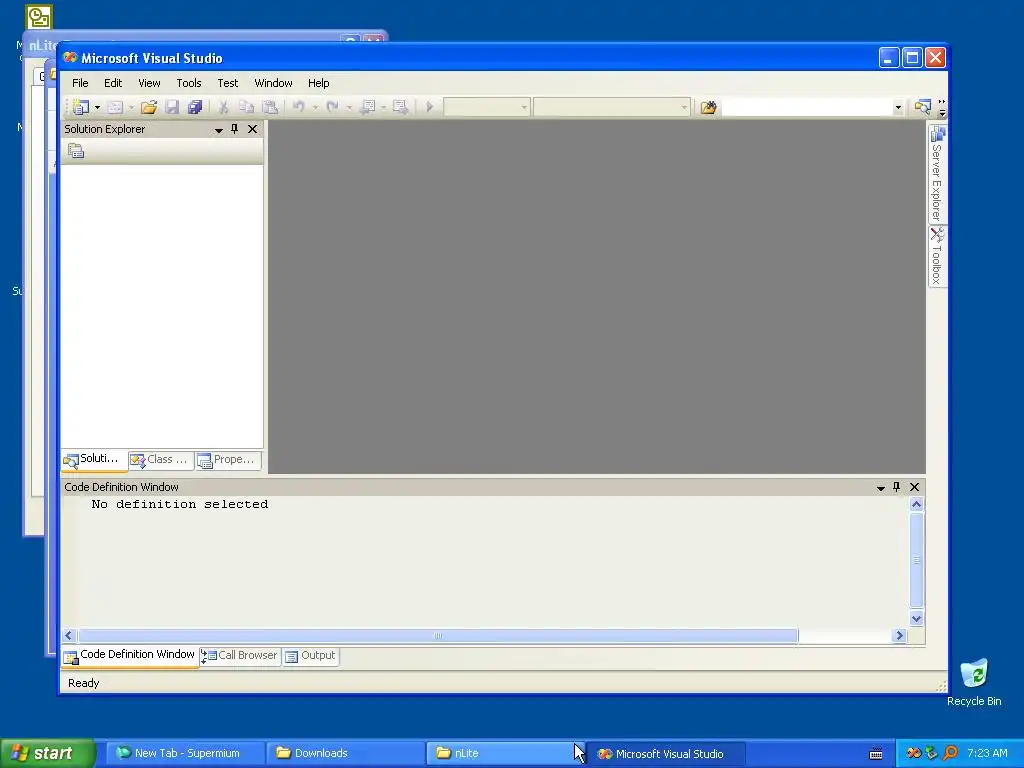Open the Solution Configurations combo box
1024x768 pixels.
(487, 106)
